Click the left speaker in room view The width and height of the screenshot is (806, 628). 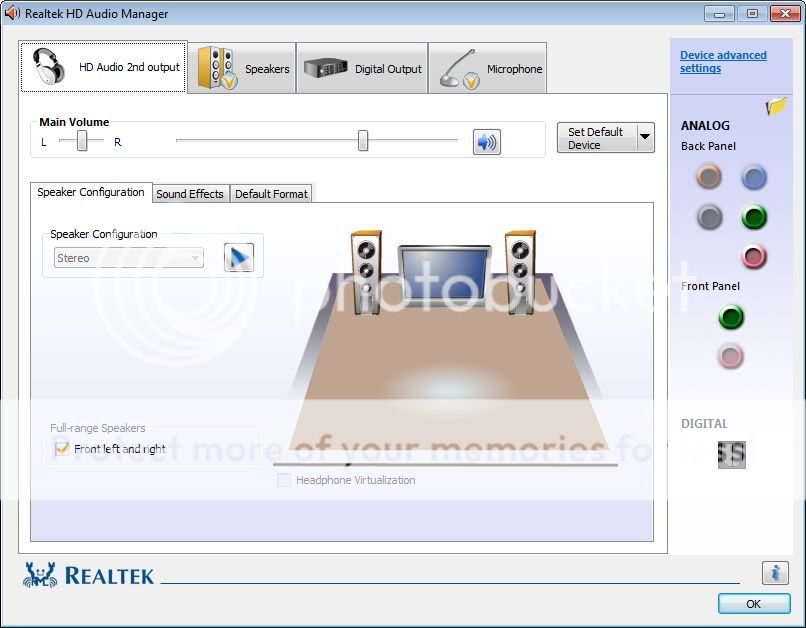tap(366, 272)
